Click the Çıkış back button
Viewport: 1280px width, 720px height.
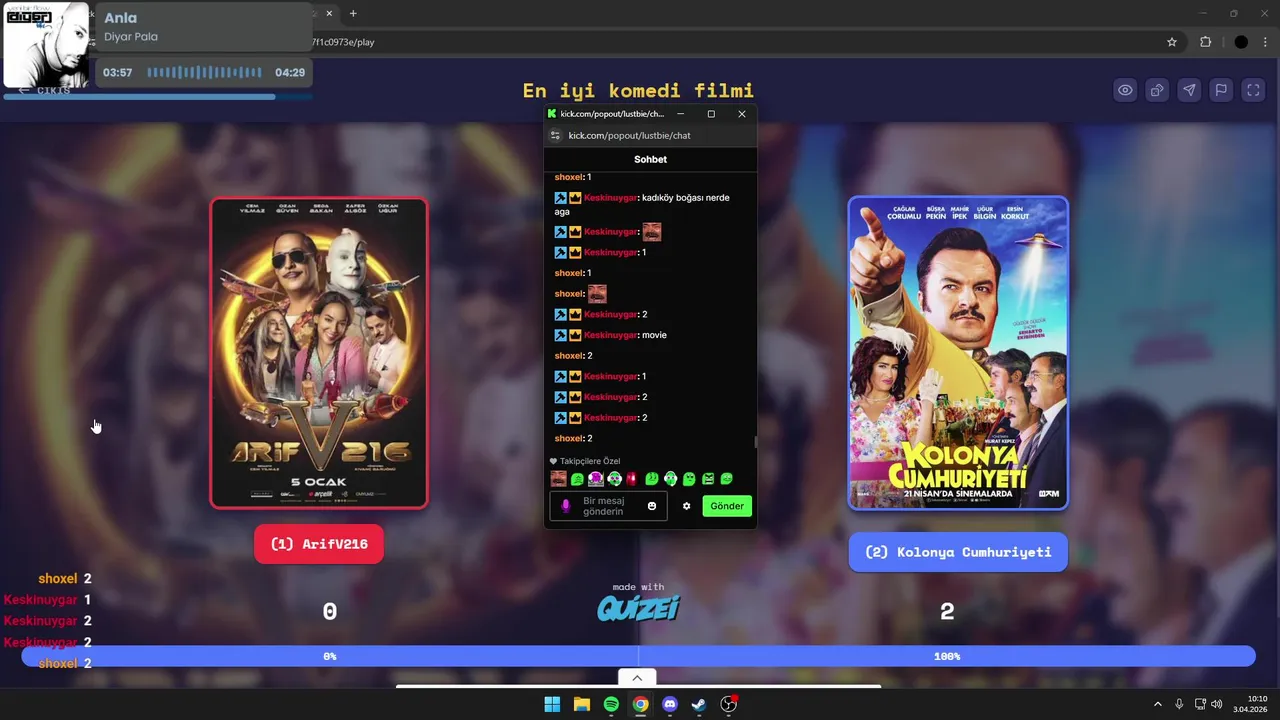click(x=46, y=90)
